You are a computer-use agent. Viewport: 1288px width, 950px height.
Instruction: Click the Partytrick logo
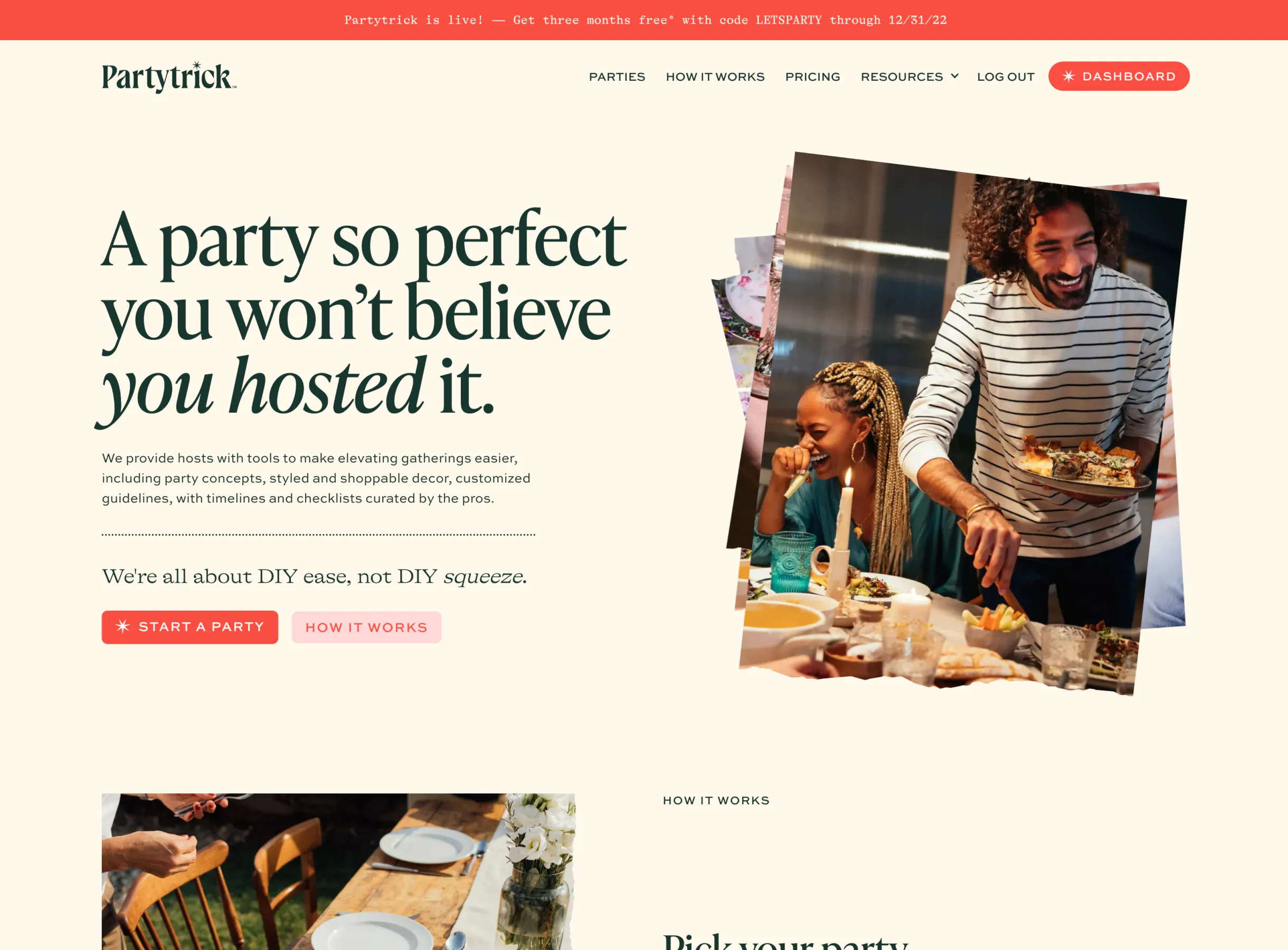point(169,77)
